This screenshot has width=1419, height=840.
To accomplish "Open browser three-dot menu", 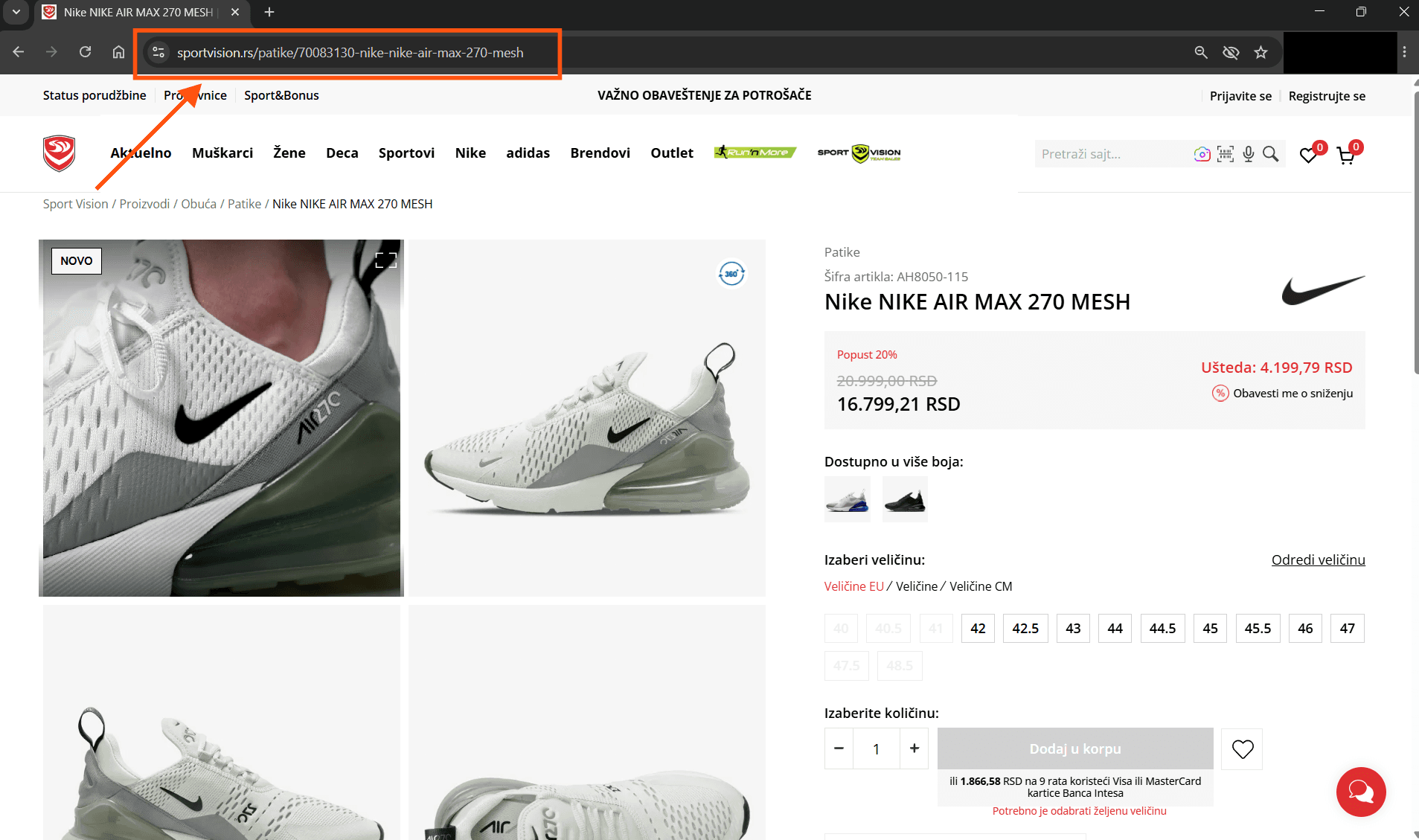I will (x=1404, y=52).
